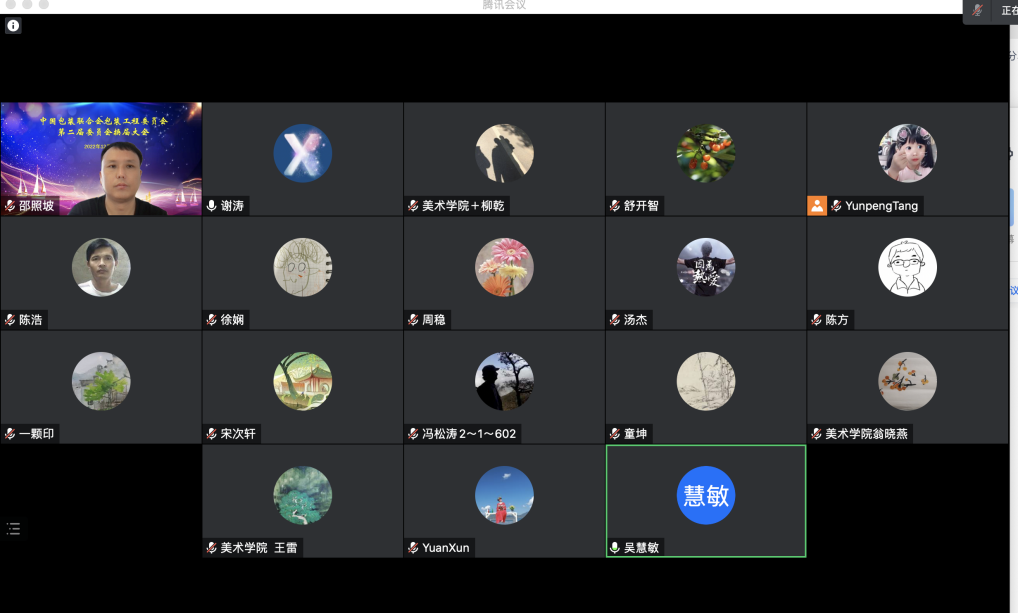Click the 腾讯会议 window title
This screenshot has height=613, width=1018.
(x=504, y=5)
